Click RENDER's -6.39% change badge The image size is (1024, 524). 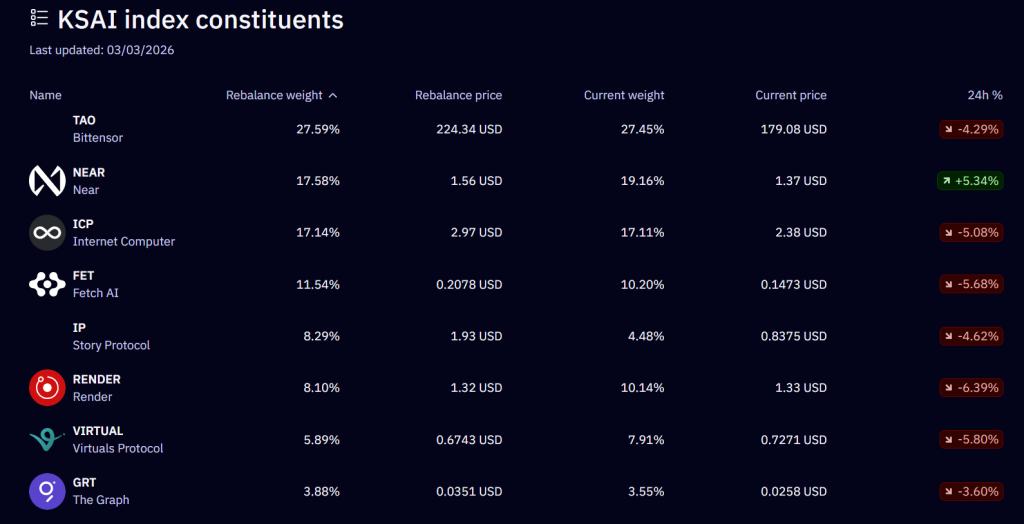[970, 388]
